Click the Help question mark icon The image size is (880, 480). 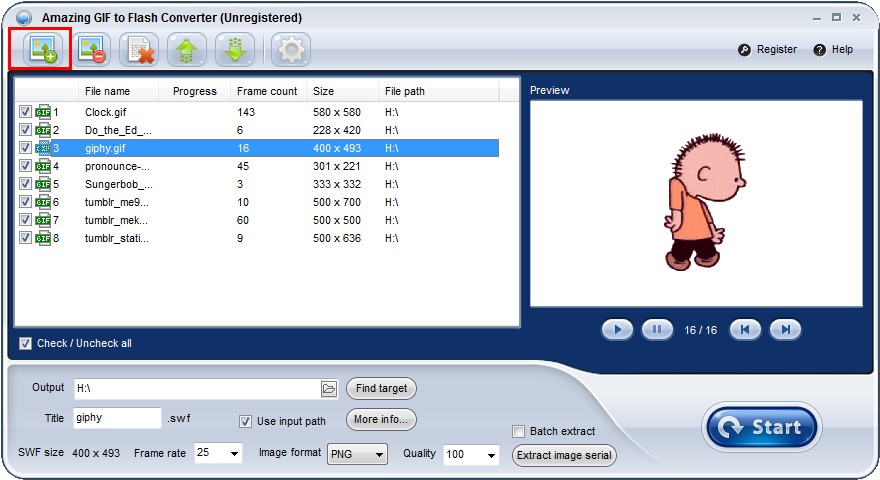click(x=819, y=50)
